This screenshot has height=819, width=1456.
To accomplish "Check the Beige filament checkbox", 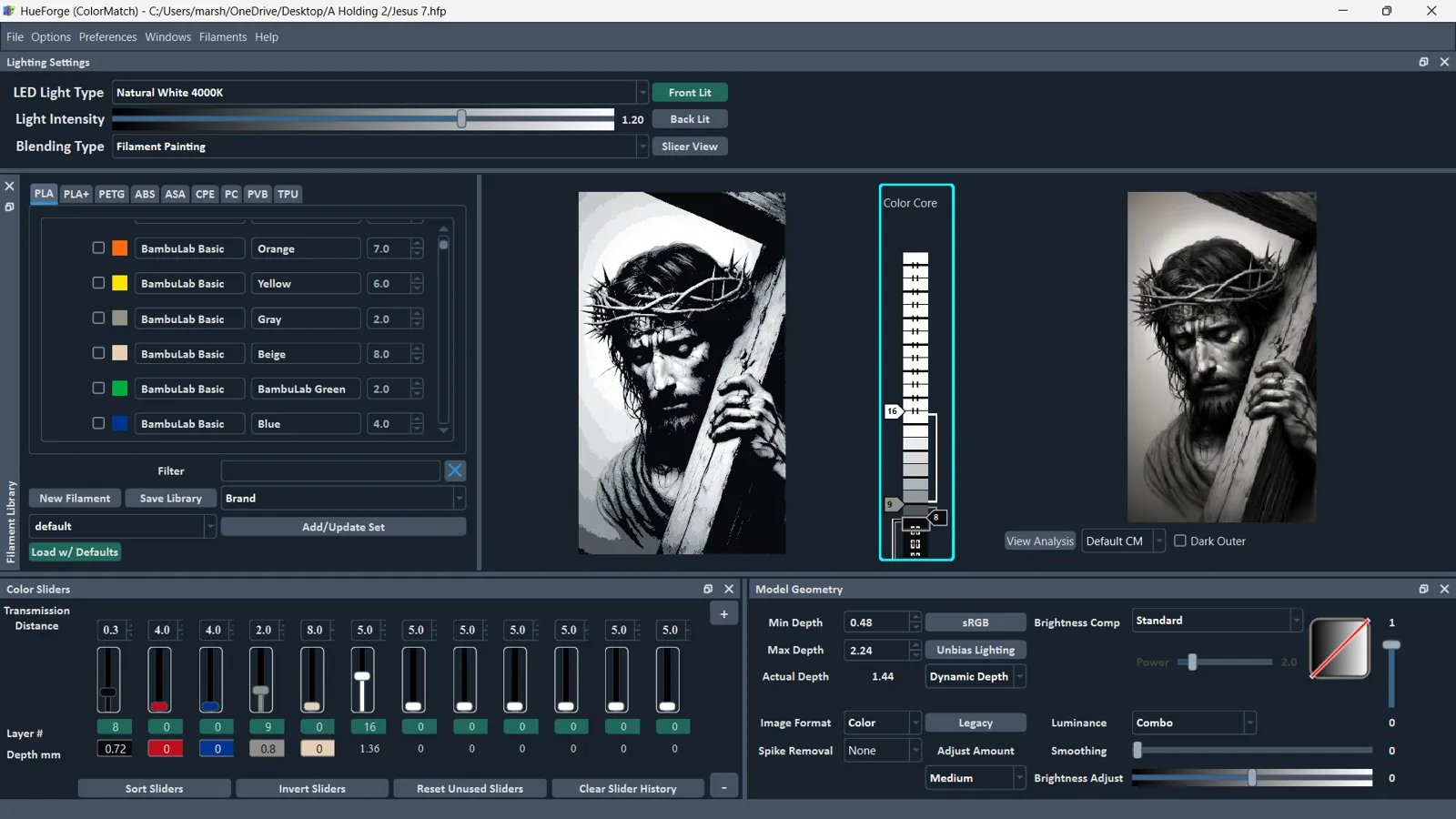I will click(98, 353).
